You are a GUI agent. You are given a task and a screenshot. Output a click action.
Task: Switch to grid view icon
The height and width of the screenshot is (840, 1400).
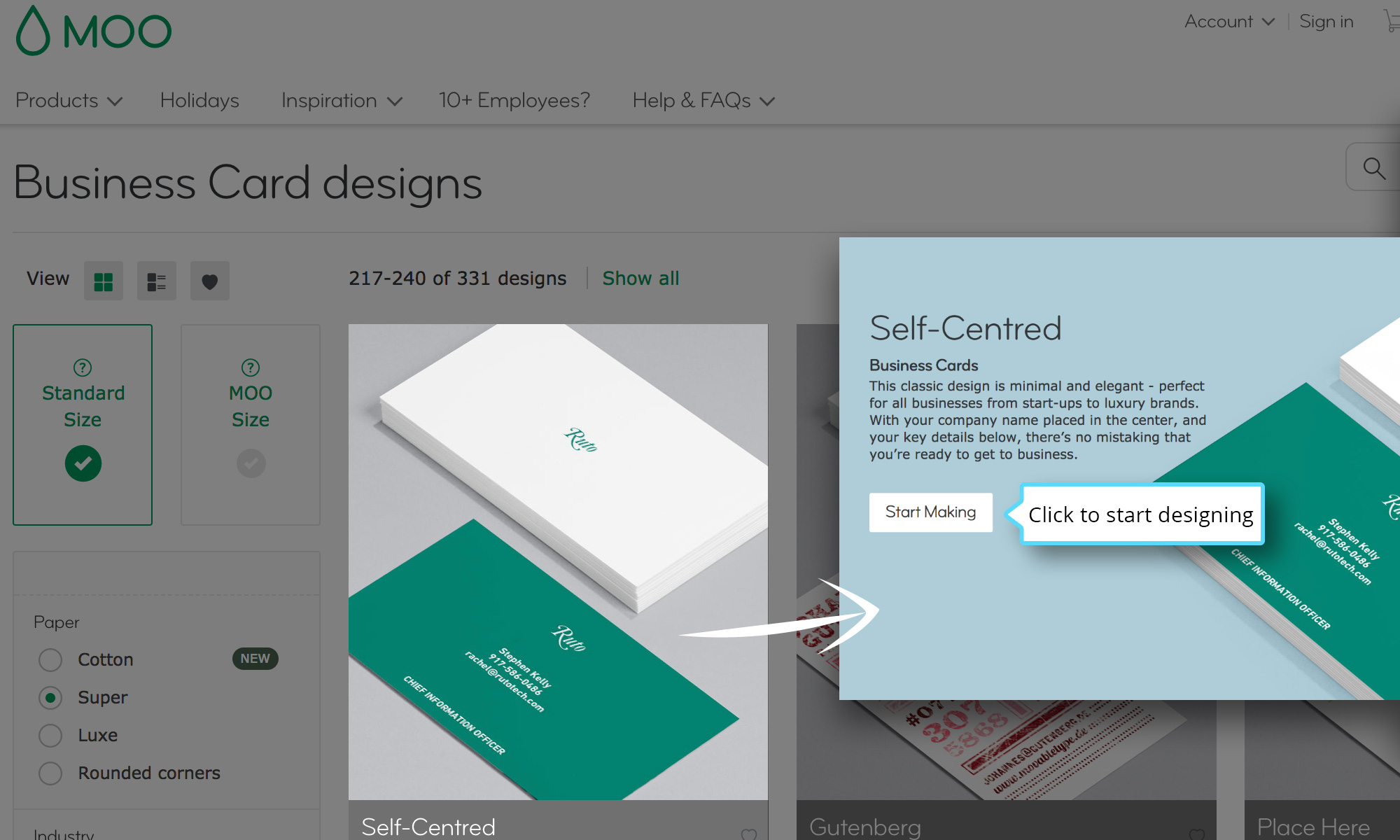point(104,281)
